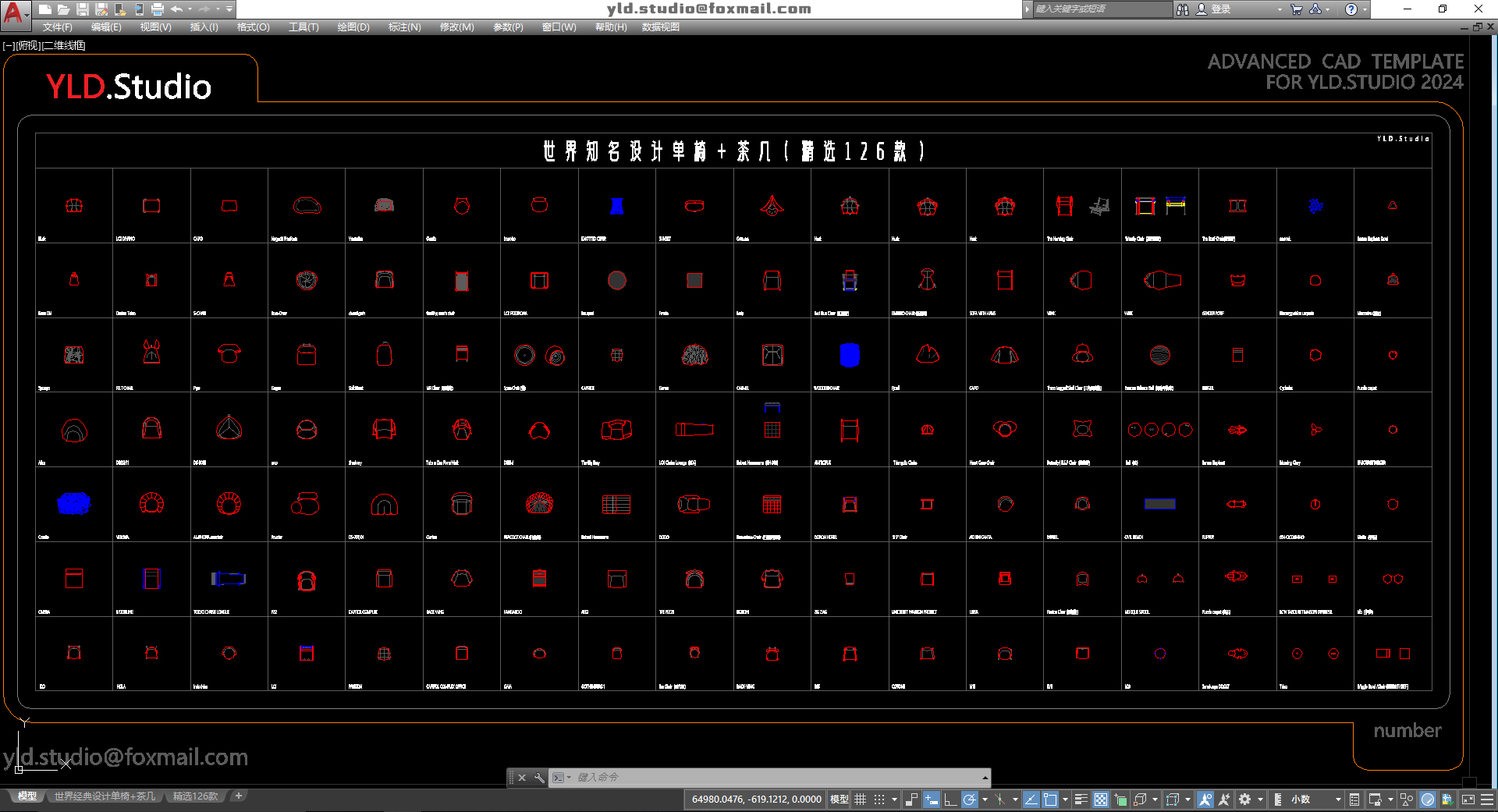This screenshot has width=1498, height=812.
Task: Click the Open from Web & Mobile icon
Action: click(x=119, y=9)
